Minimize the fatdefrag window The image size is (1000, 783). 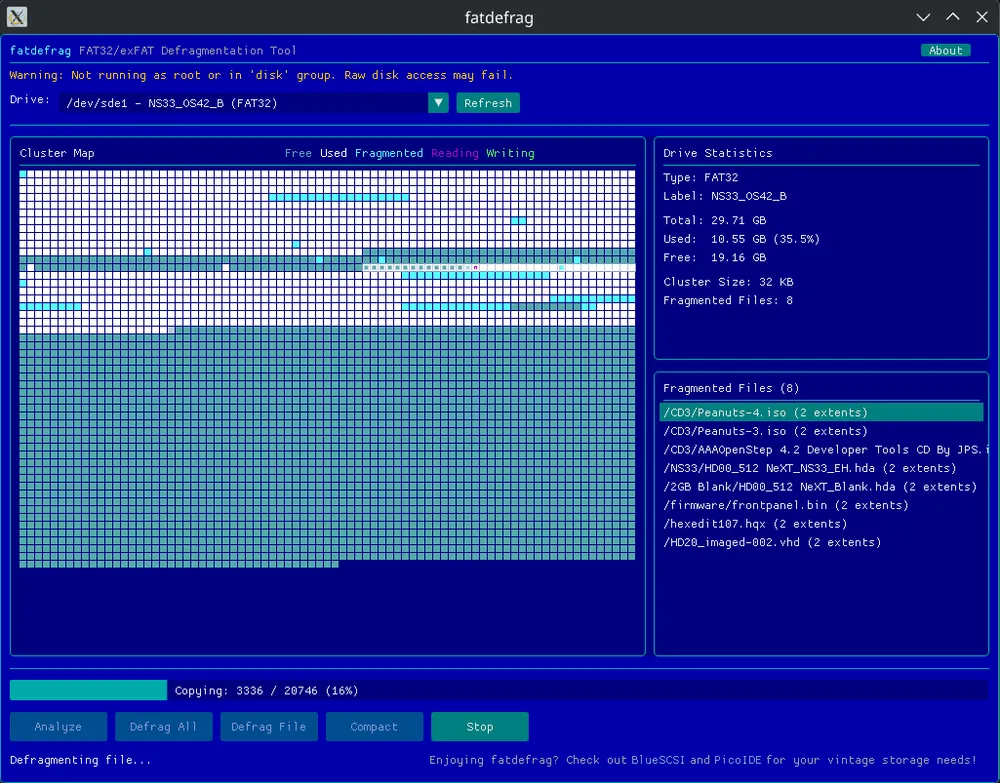coord(924,17)
